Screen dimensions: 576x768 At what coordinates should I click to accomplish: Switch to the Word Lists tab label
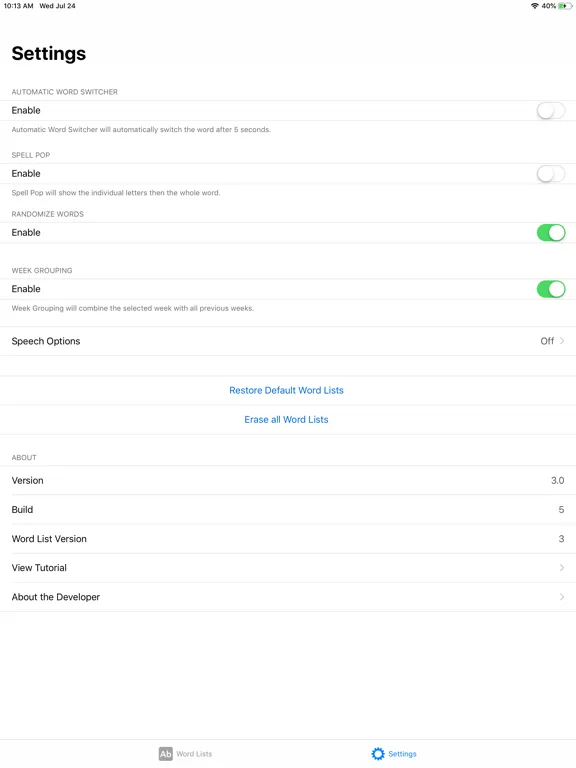tap(194, 754)
